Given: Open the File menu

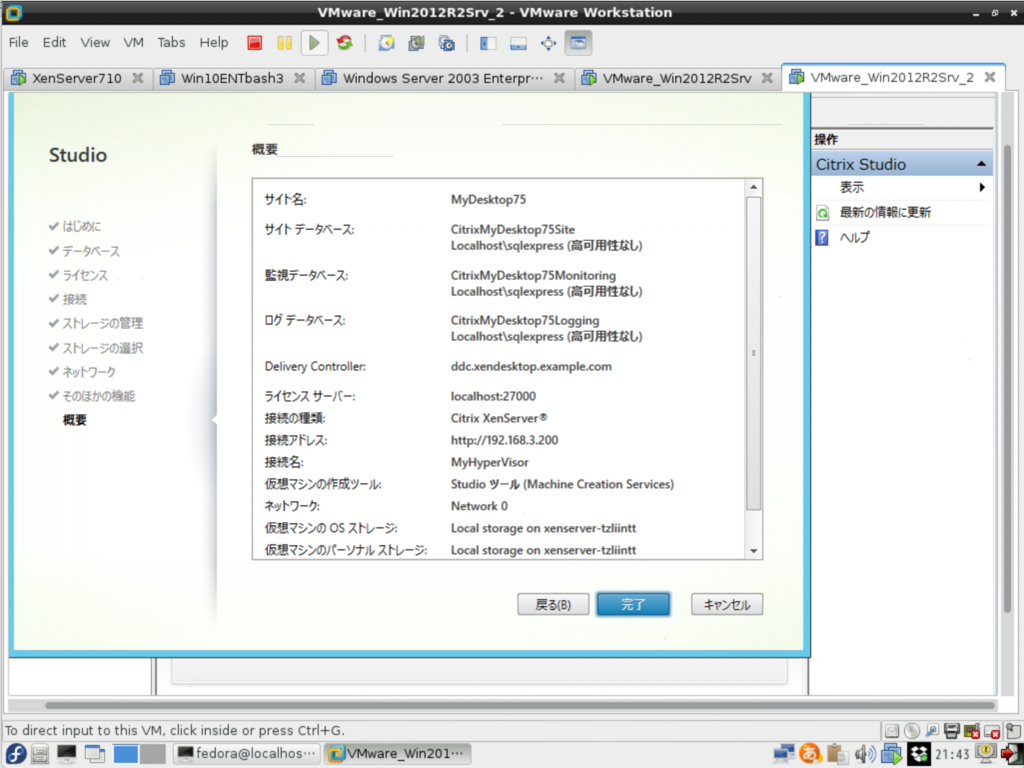Looking at the screenshot, I should pyautogui.click(x=18, y=42).
